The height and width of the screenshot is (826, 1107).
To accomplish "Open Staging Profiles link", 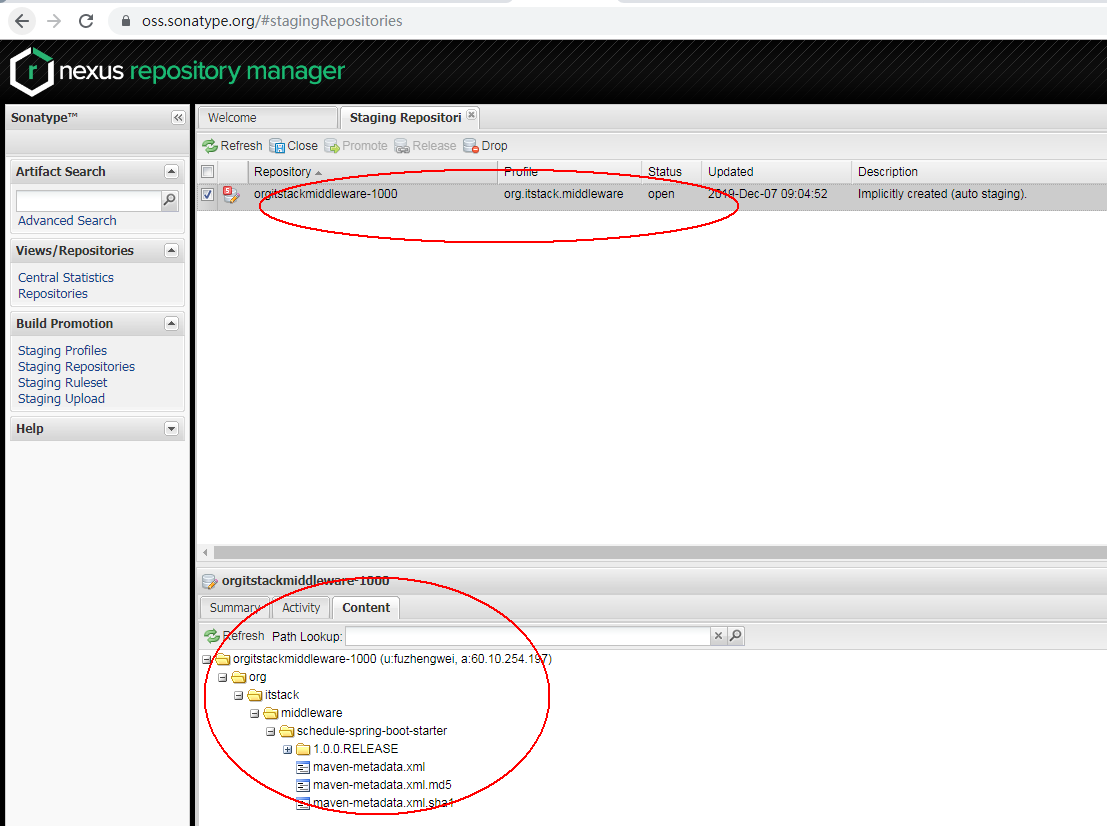I will (62, 351).
